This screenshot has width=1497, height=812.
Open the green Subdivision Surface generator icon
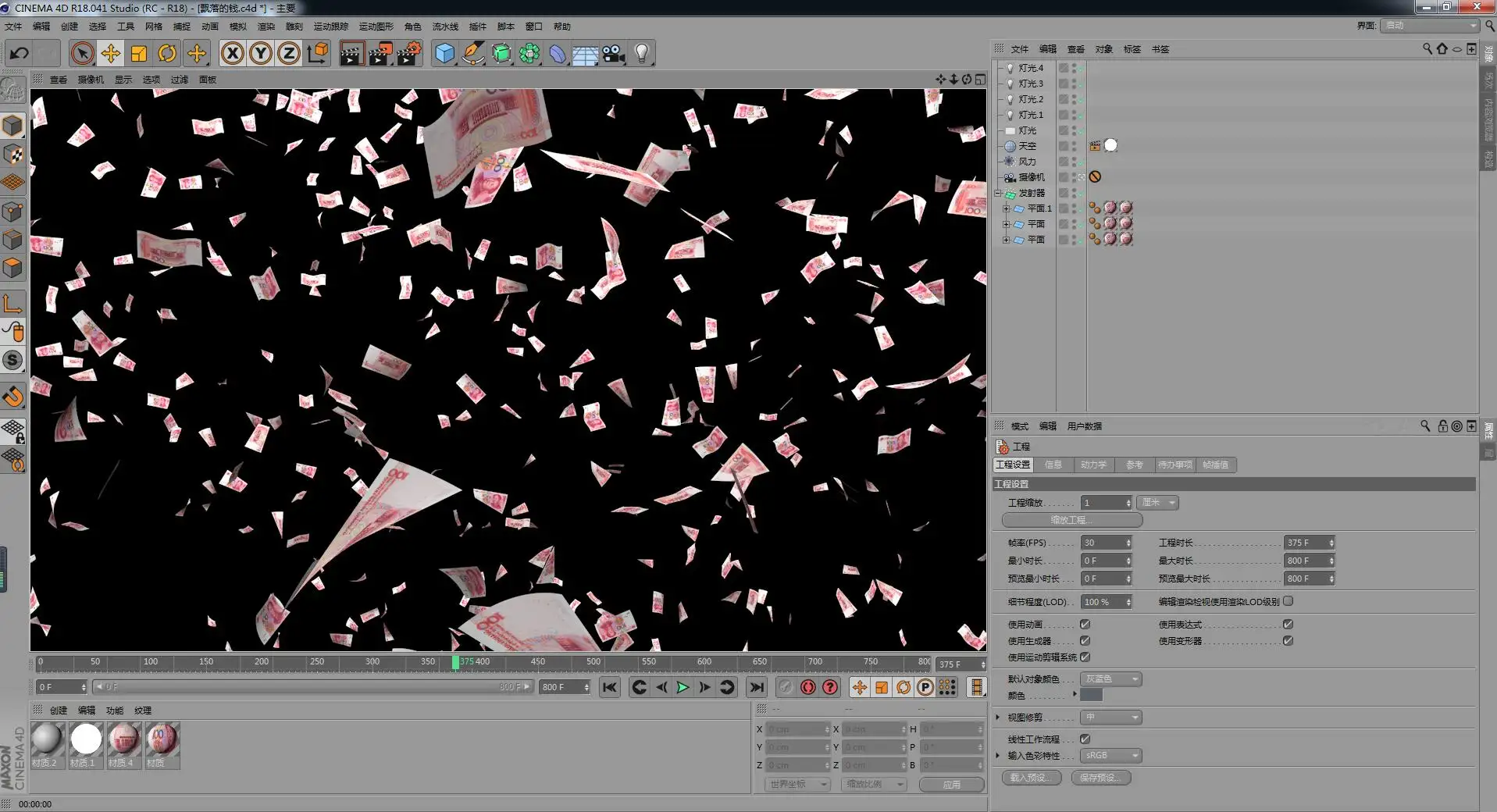tap(501, 53)
